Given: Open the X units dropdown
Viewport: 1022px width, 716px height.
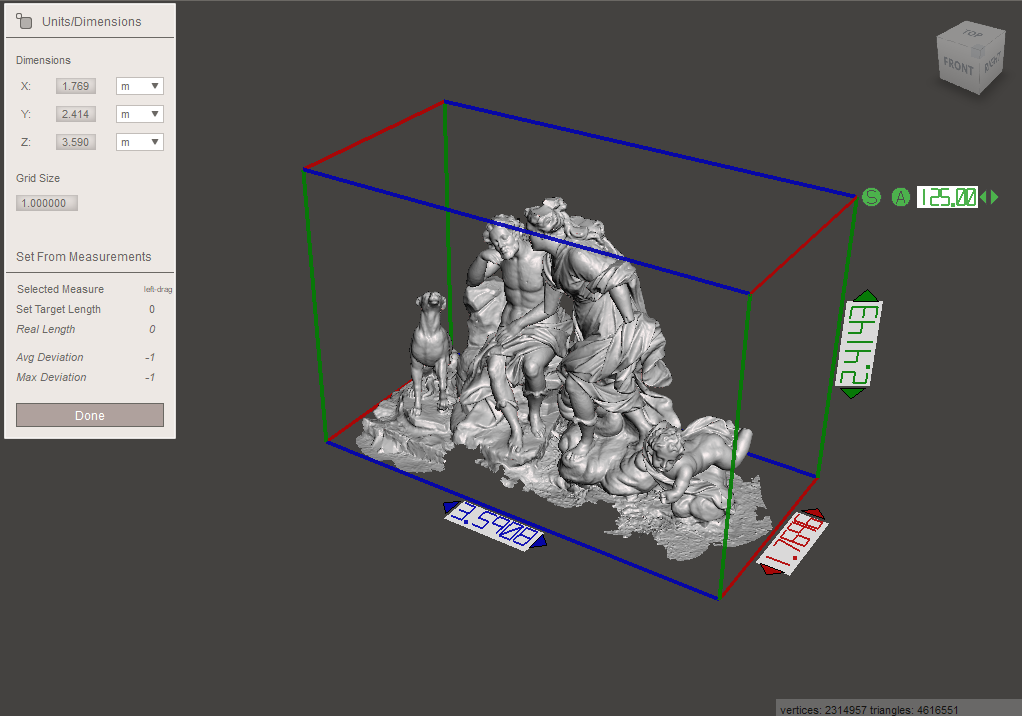Looking at the screenshot, I should [139, 86].
